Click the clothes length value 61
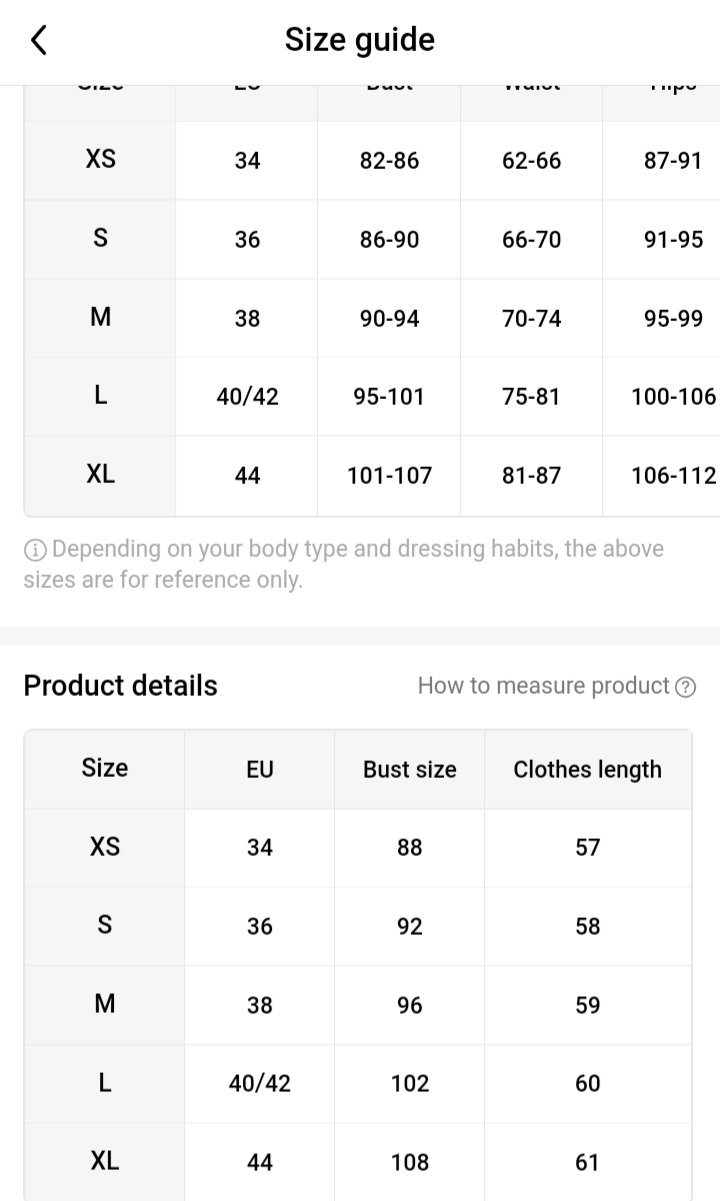This screenshot has height=1201, width=720. tap(587, 1162)
